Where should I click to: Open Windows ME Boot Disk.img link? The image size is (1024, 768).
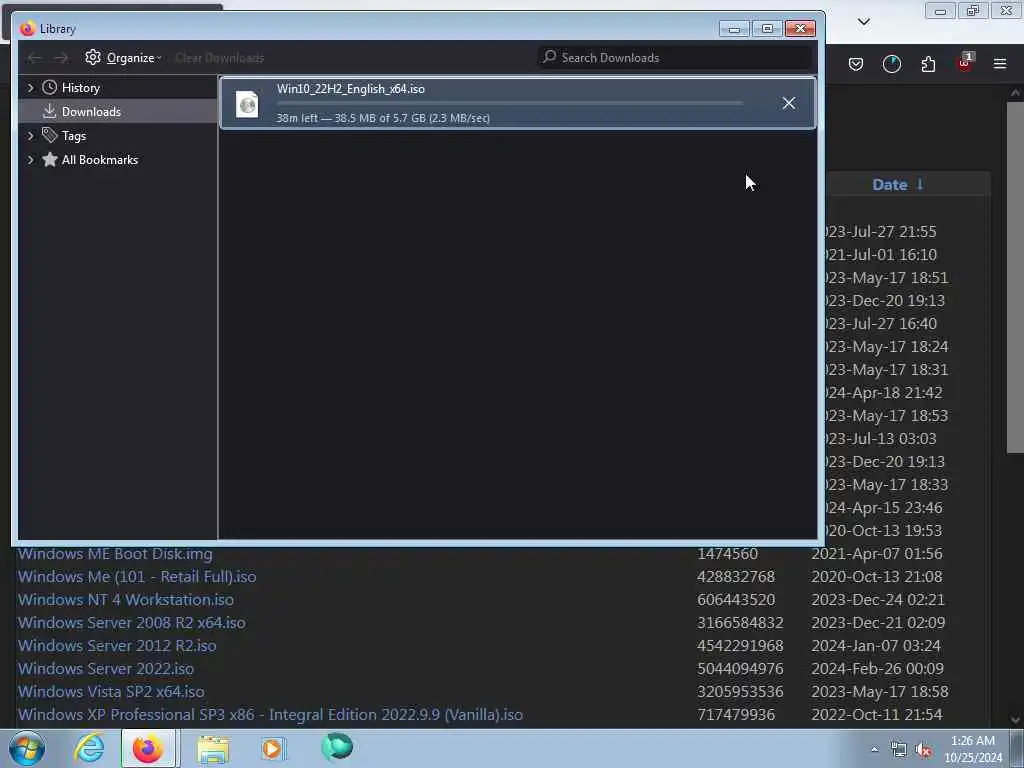click(115, 554)
